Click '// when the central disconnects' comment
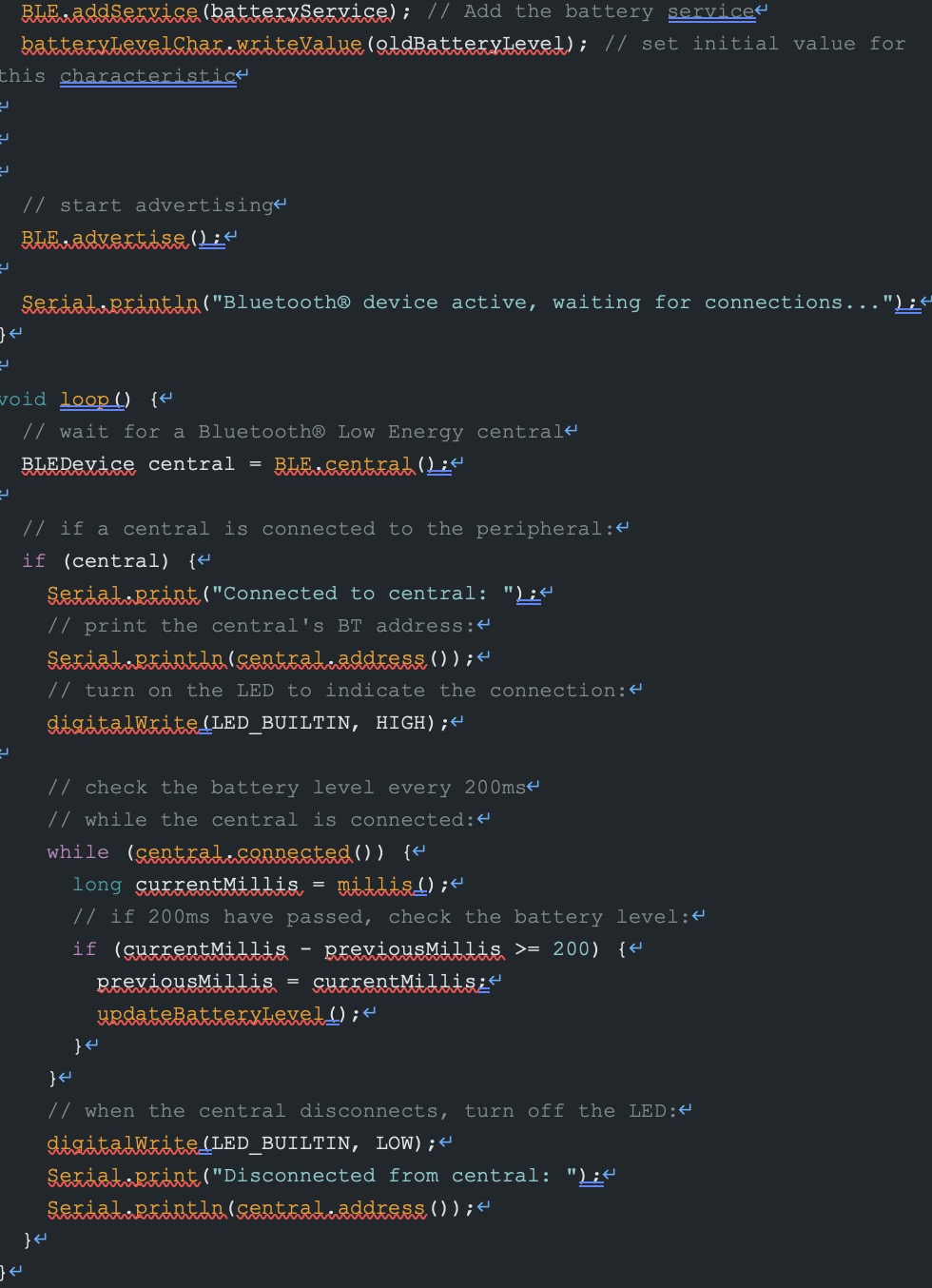Image resolution: width=932 pixels, height=1288 pixels. pos(362,1111)
